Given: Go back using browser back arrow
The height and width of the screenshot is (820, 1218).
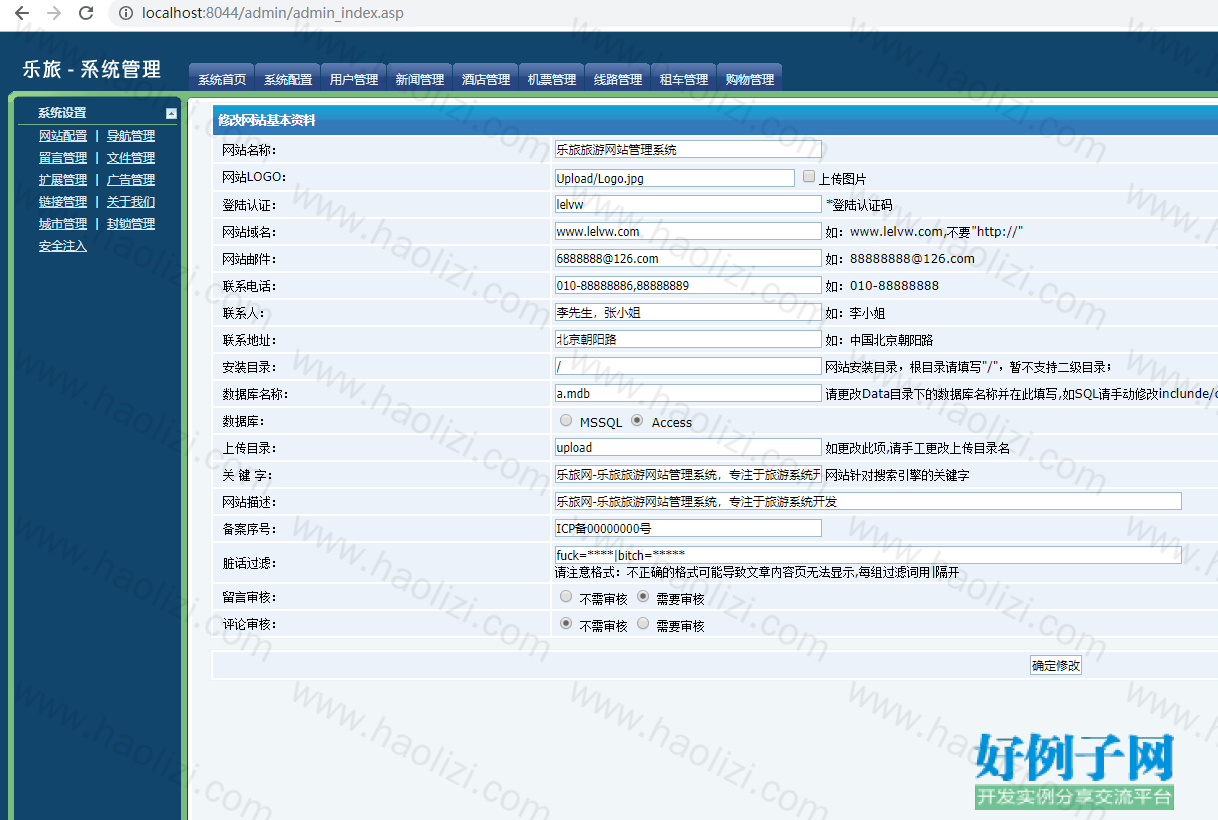Looking at the screenshot, I should [x=21, y=13].
